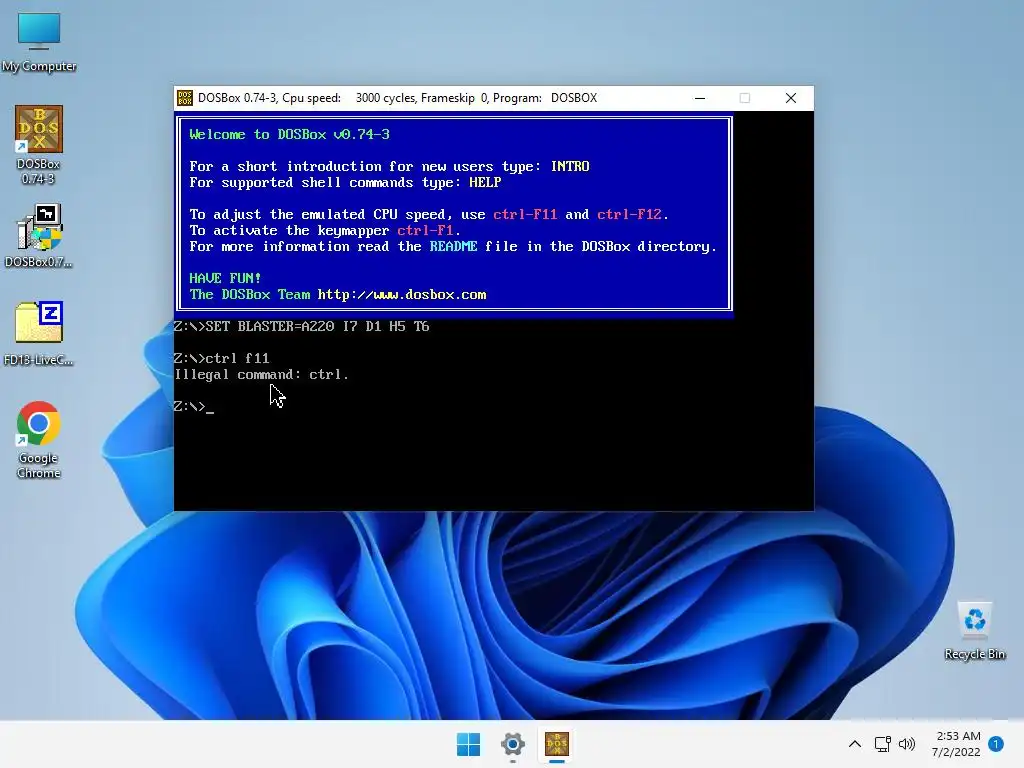Select the DOSBox0.7 installer desktop icon

point(39,235)
